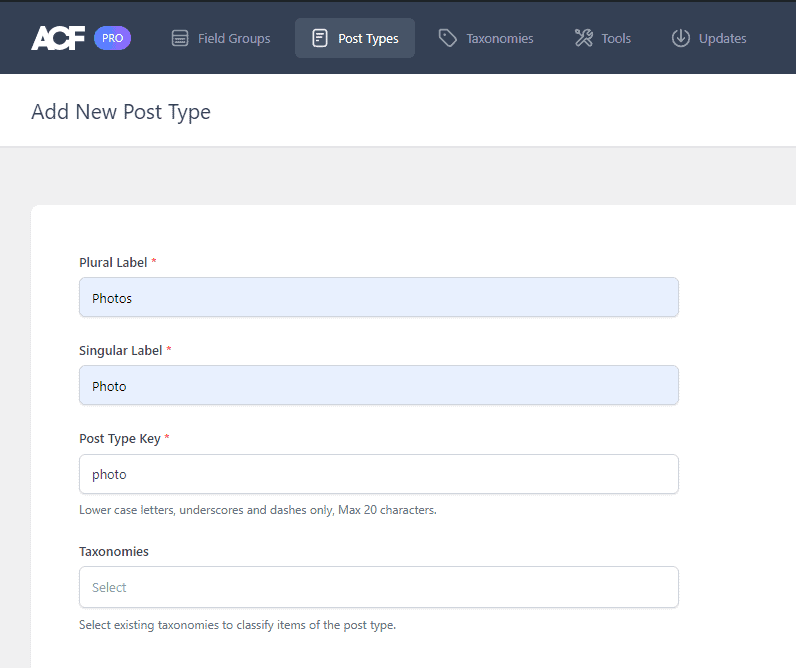The image size is (796, 668).
Task: Click the Field Groups list icon
Action: [x=180, y=39]
